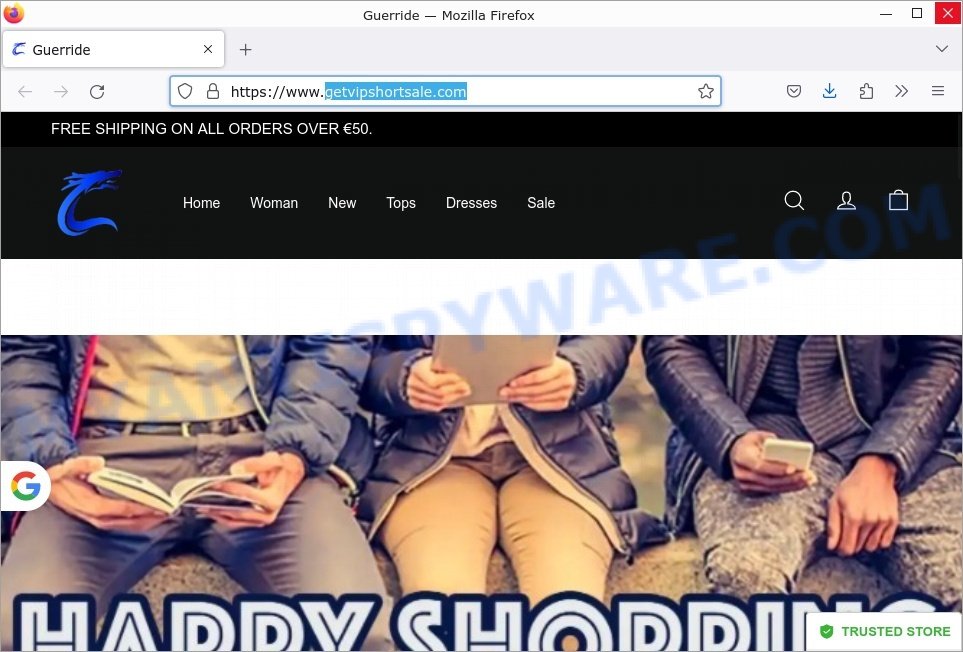View site security padlock details
The width and height of the screenshot is (963, 652).
point(213,91)
